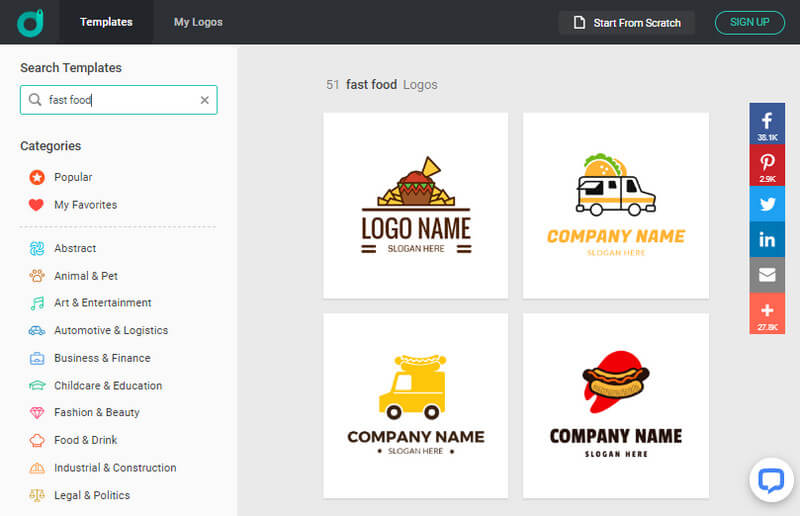Open the Templates tab
800x516 pixels.
(106, 22)
